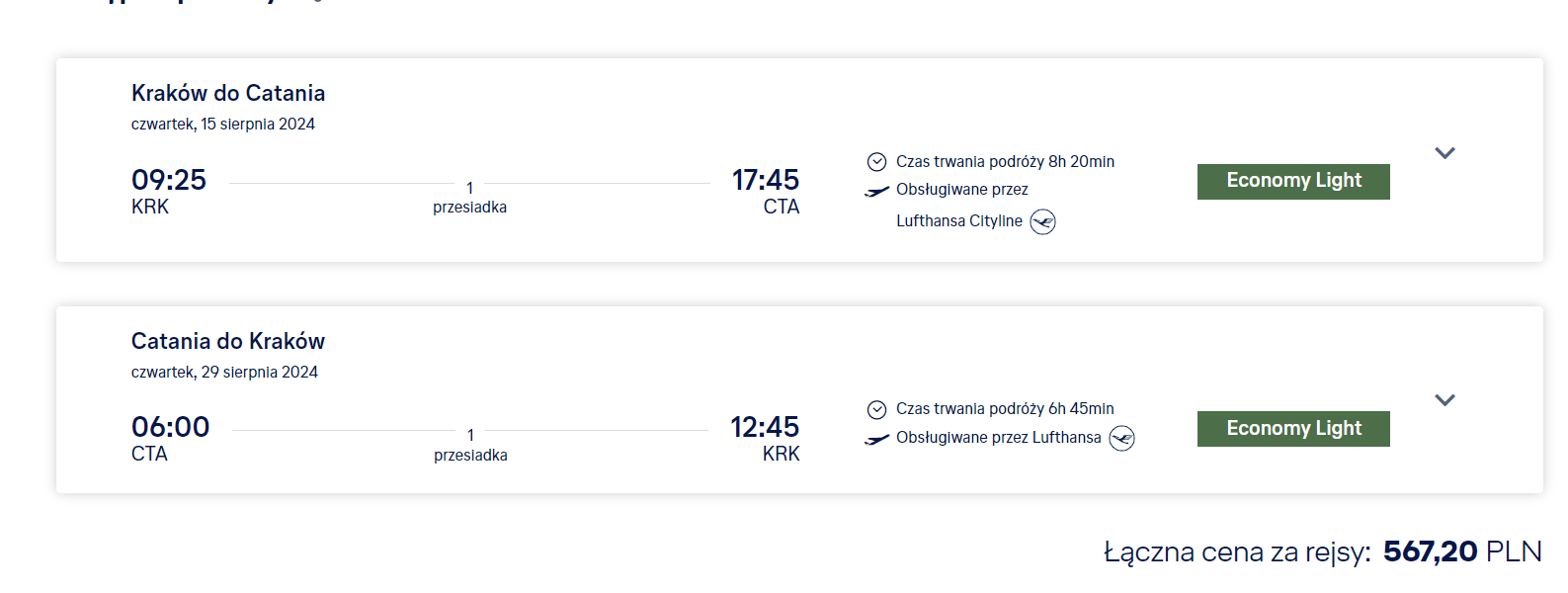Click 1 przesiadka on the outbound flight

tap(469, 198)
